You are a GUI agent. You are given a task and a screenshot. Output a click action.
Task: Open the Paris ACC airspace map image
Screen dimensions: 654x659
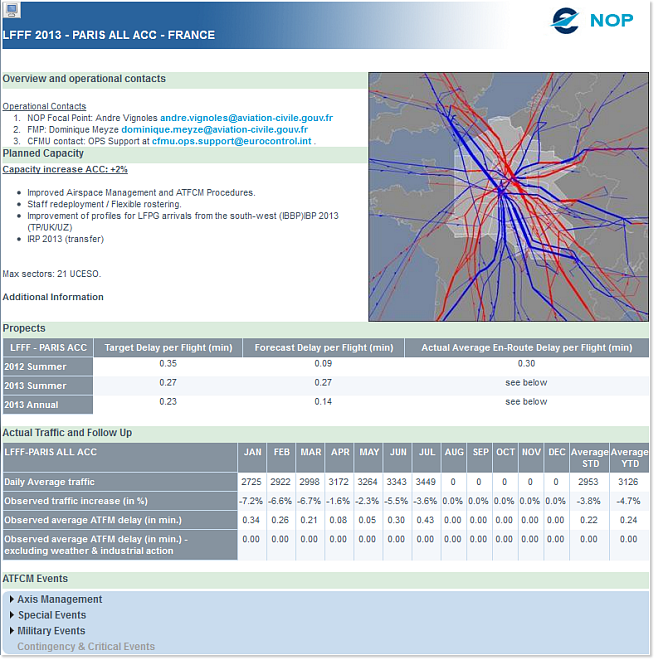(508, 196)
